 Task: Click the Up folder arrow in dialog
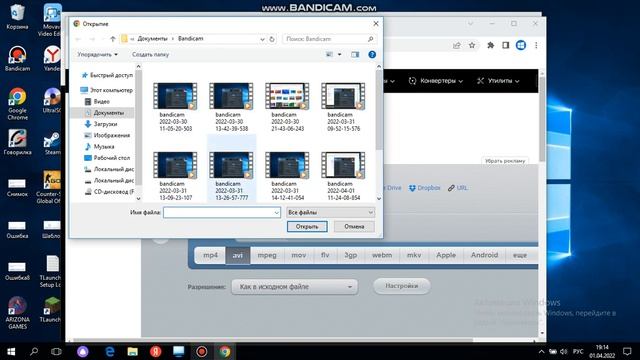[113, 39]
